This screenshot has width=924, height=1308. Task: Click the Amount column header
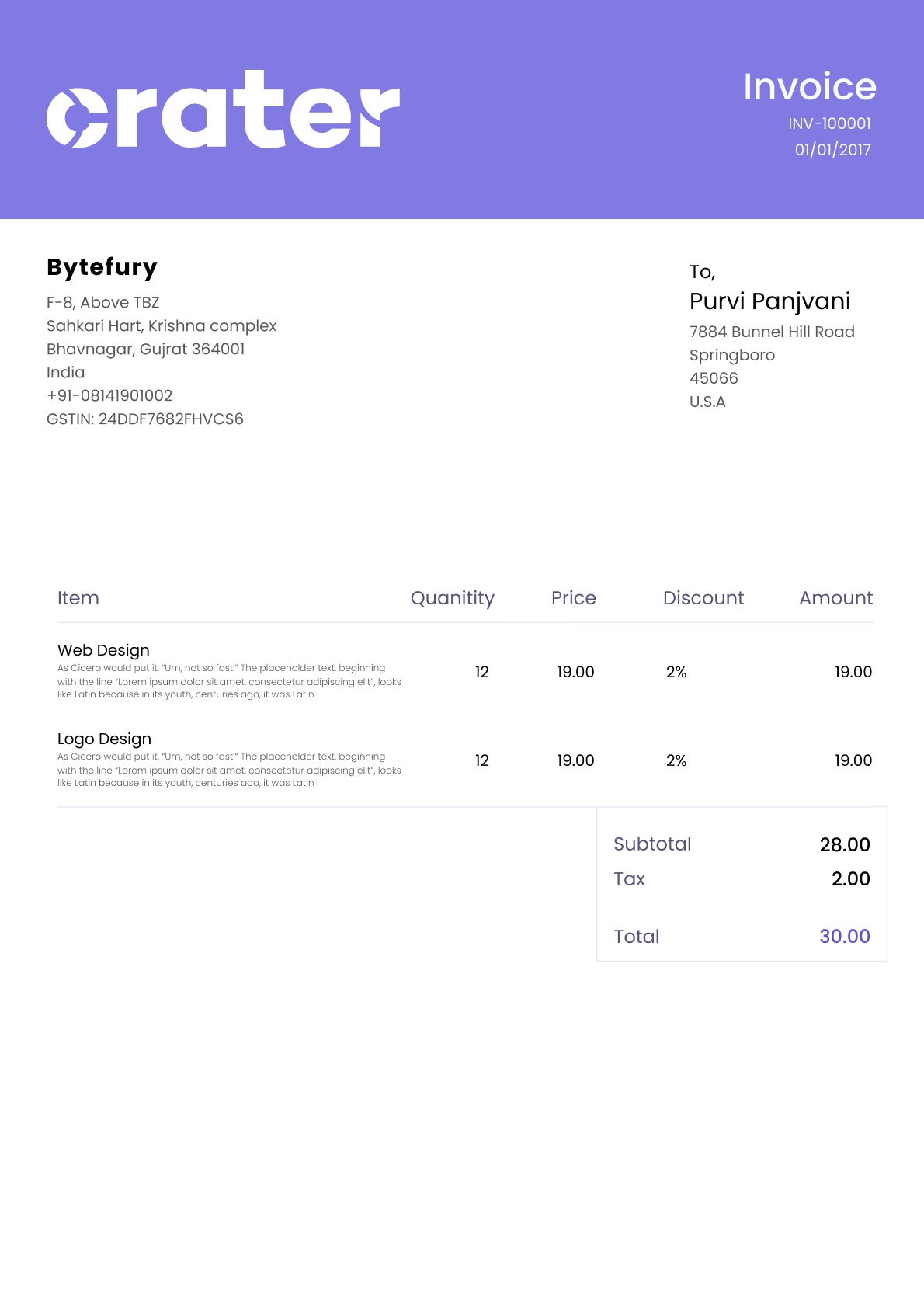pos(835,598)
